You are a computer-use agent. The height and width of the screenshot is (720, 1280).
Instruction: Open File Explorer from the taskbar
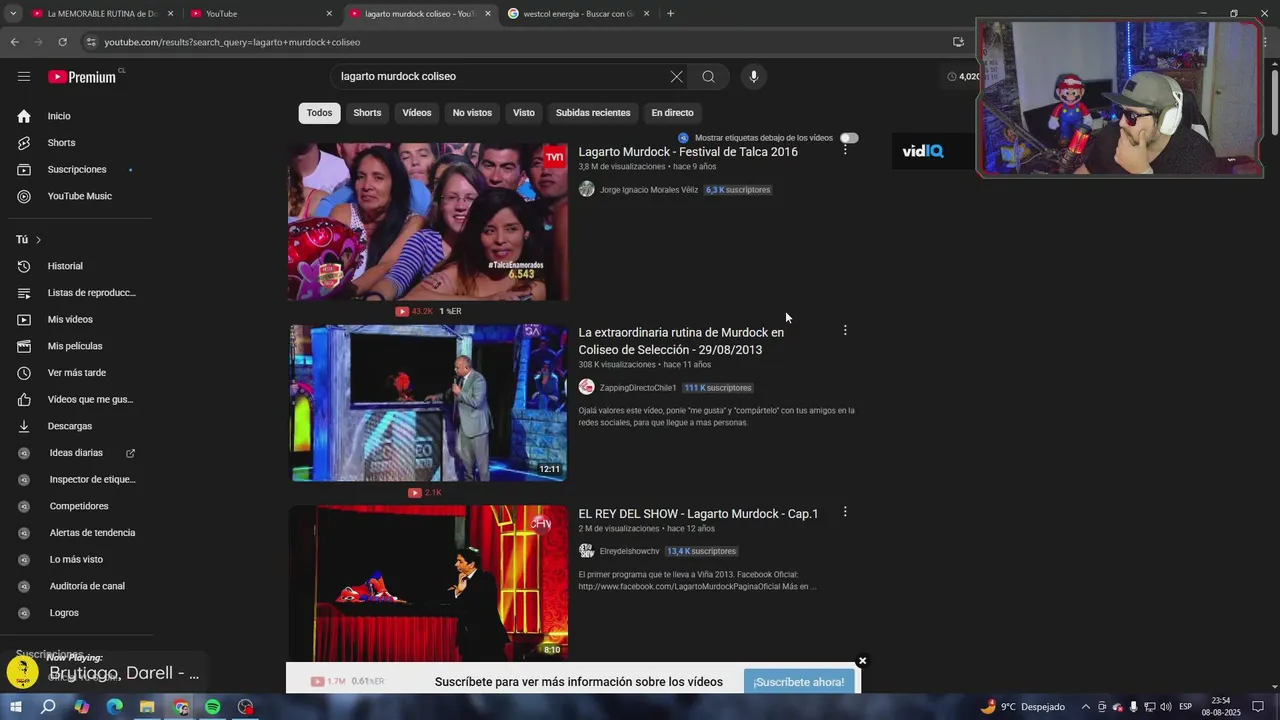tap(147, 707)
